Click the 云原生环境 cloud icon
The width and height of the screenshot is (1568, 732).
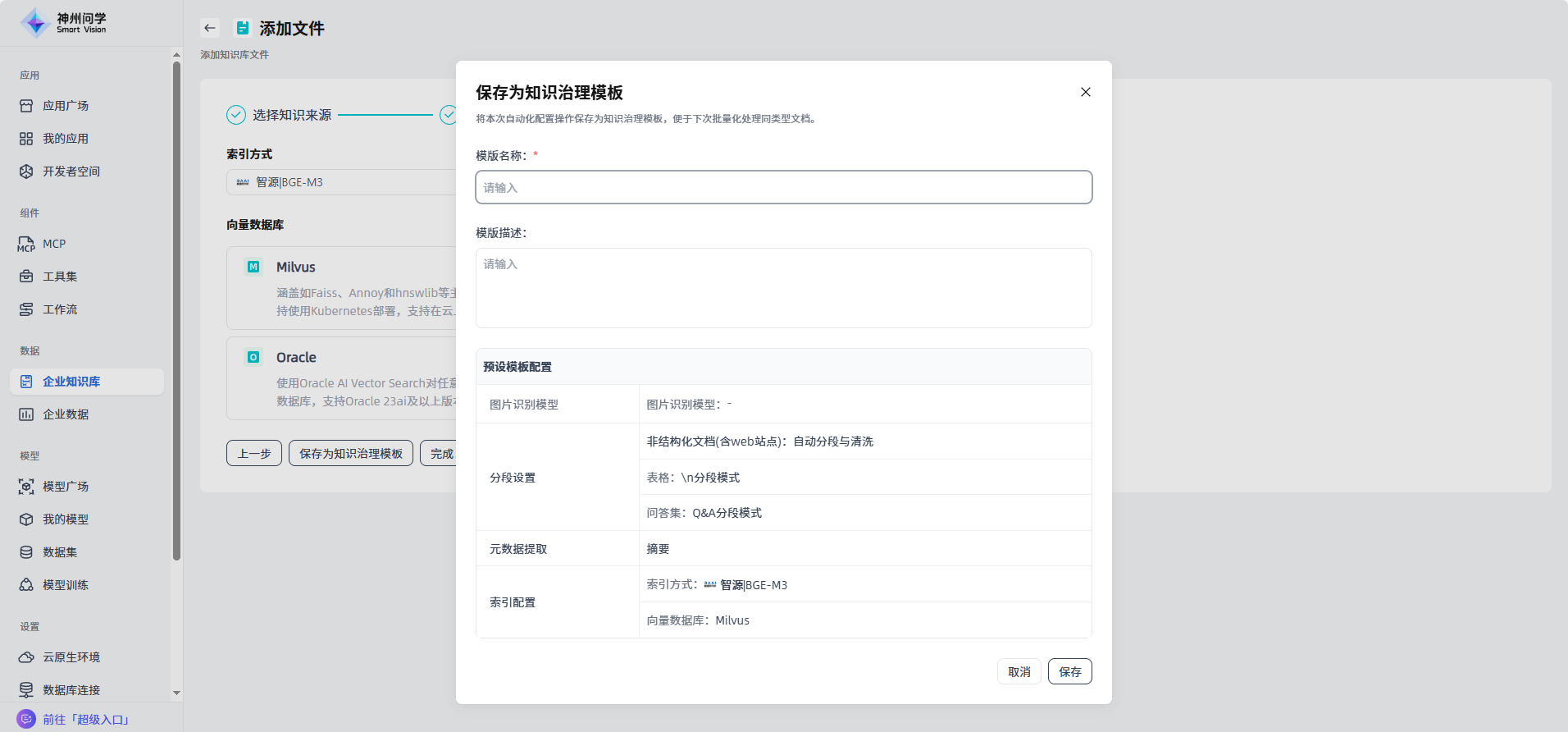click(x=26, y=657)
